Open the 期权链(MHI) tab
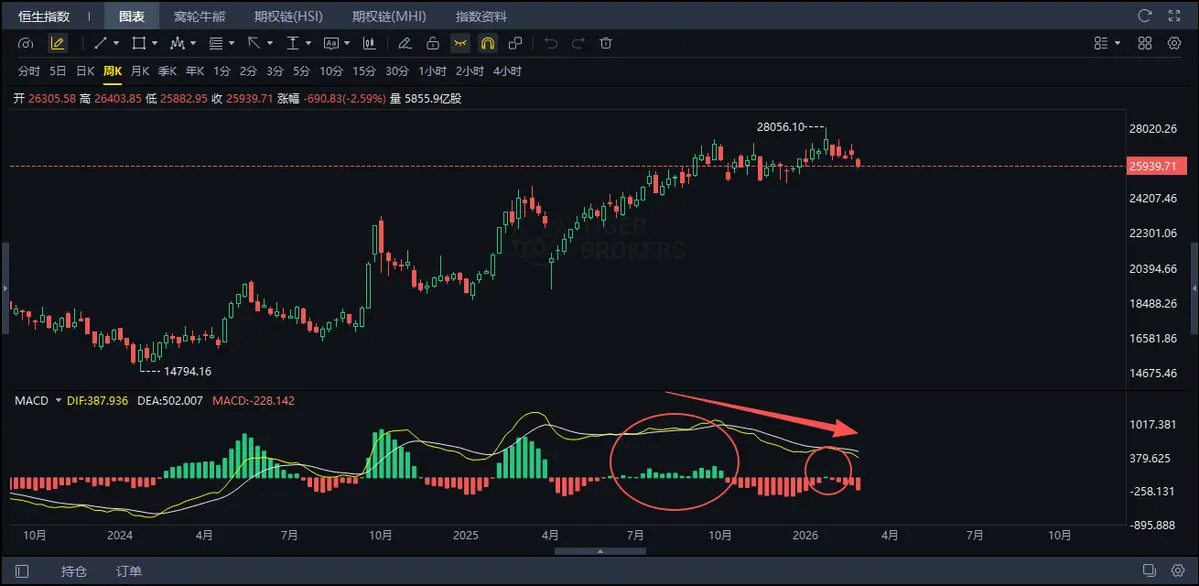The image size is (1199, 586). click(389, 15)
